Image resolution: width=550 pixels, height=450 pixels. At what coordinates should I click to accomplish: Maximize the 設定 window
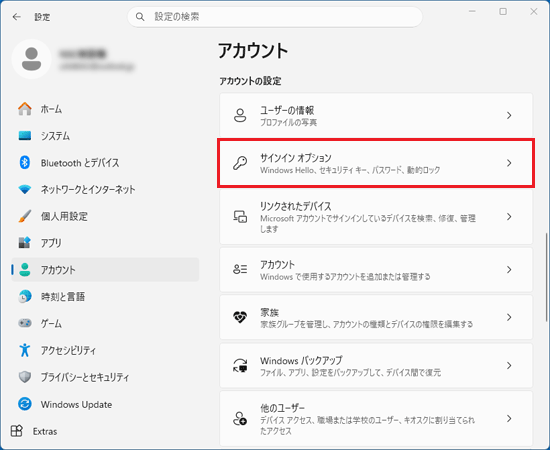(x=503, y=12)
